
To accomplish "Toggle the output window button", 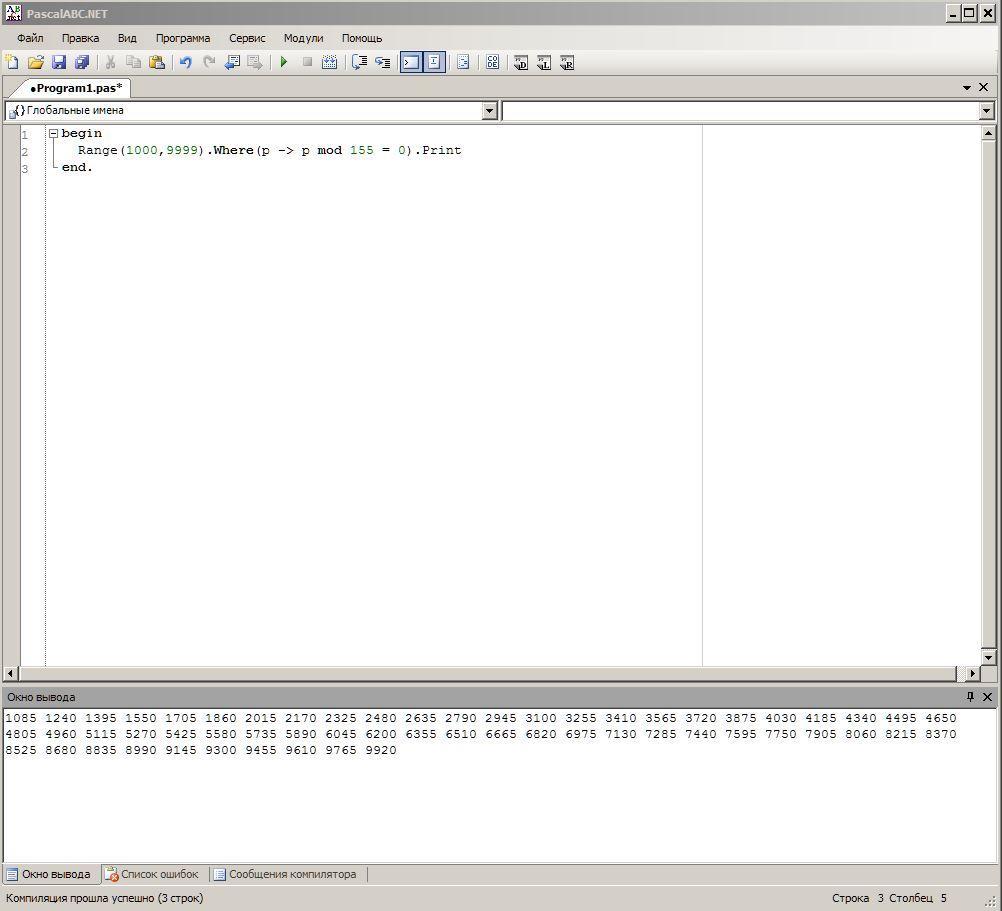I will (x=411, y=62).
